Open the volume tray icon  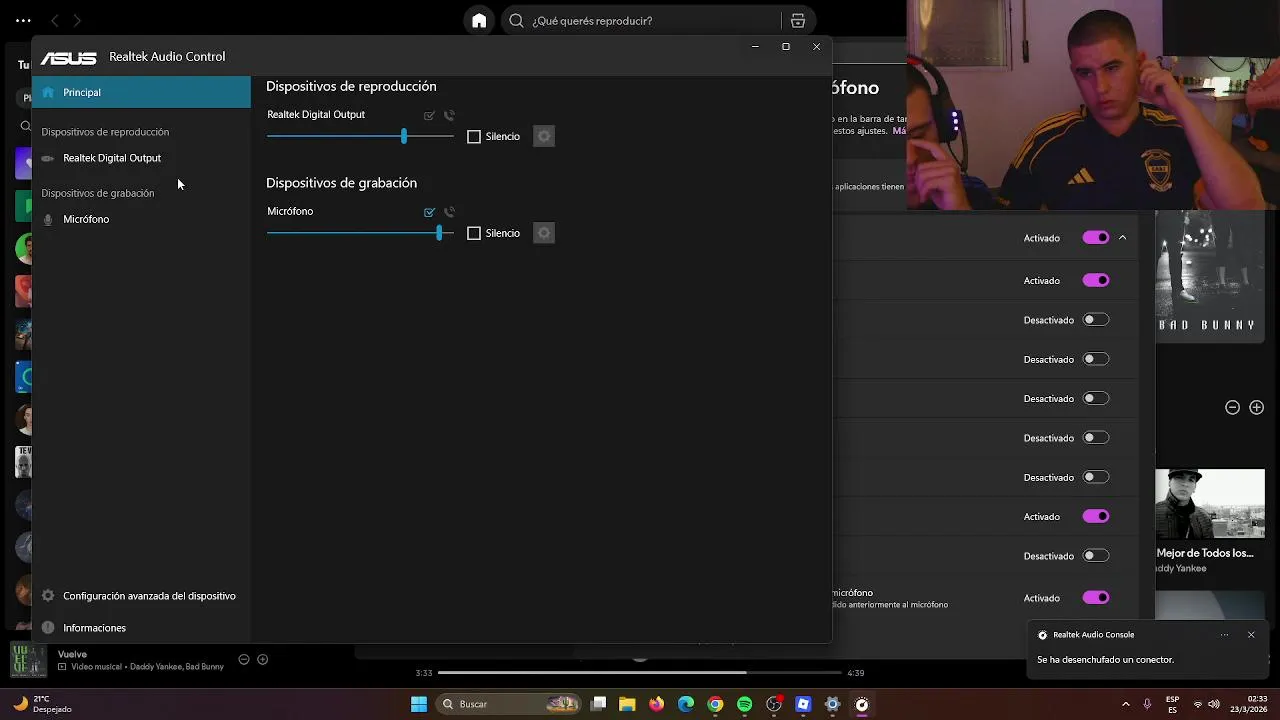point(1214,704)
